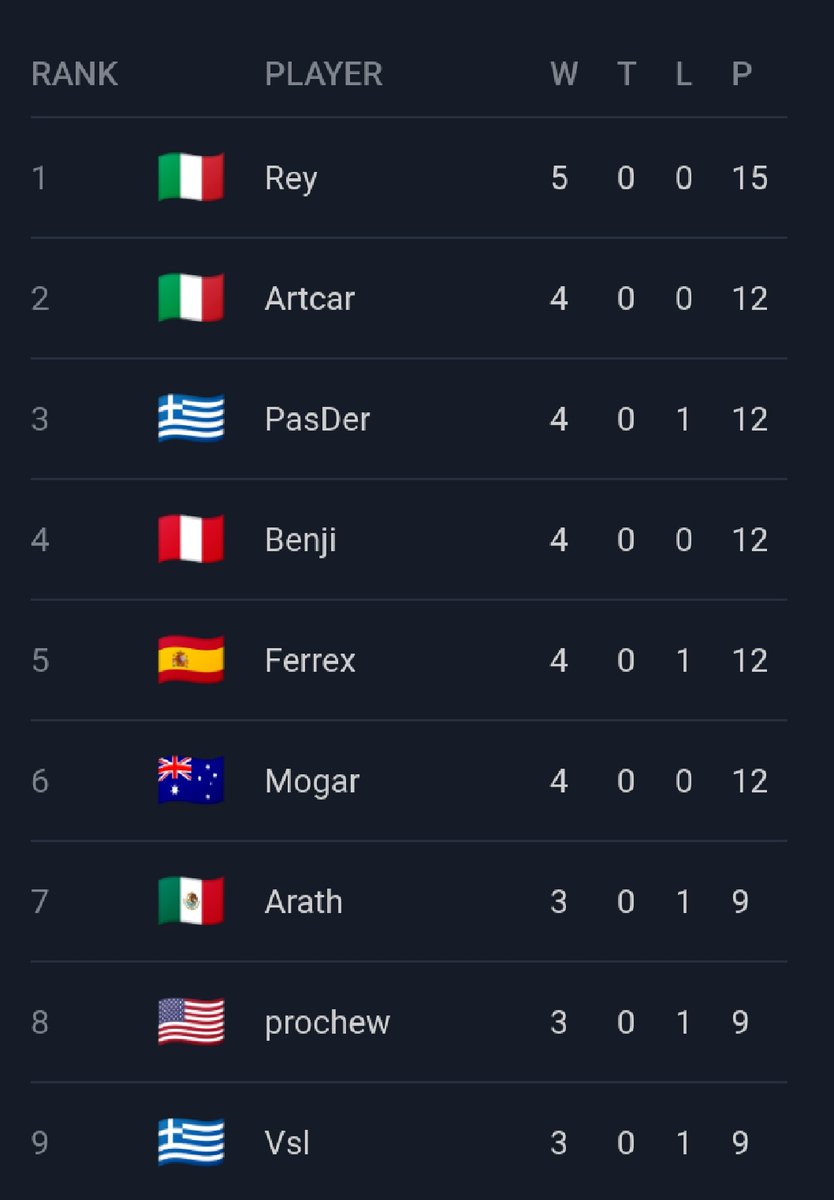Click the Peru flag beside Benji
The height and width of the screenshot is (1200, 834).
click(x=191, y=540)
